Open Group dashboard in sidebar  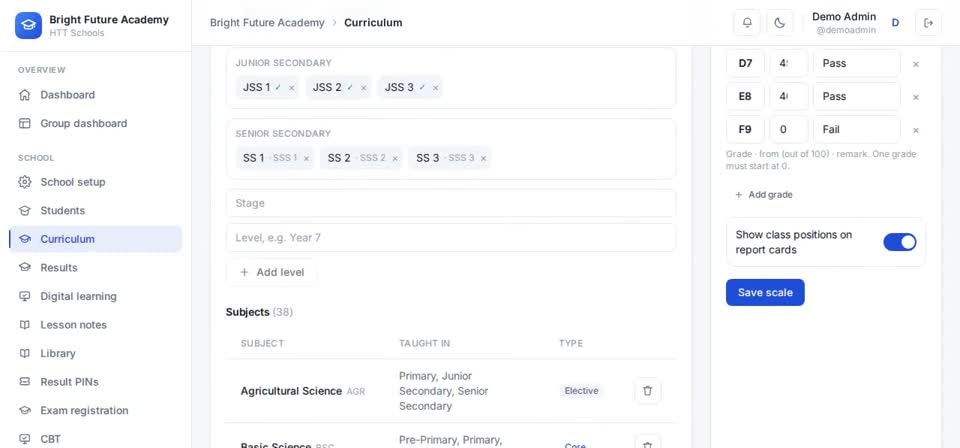[96, 123]
